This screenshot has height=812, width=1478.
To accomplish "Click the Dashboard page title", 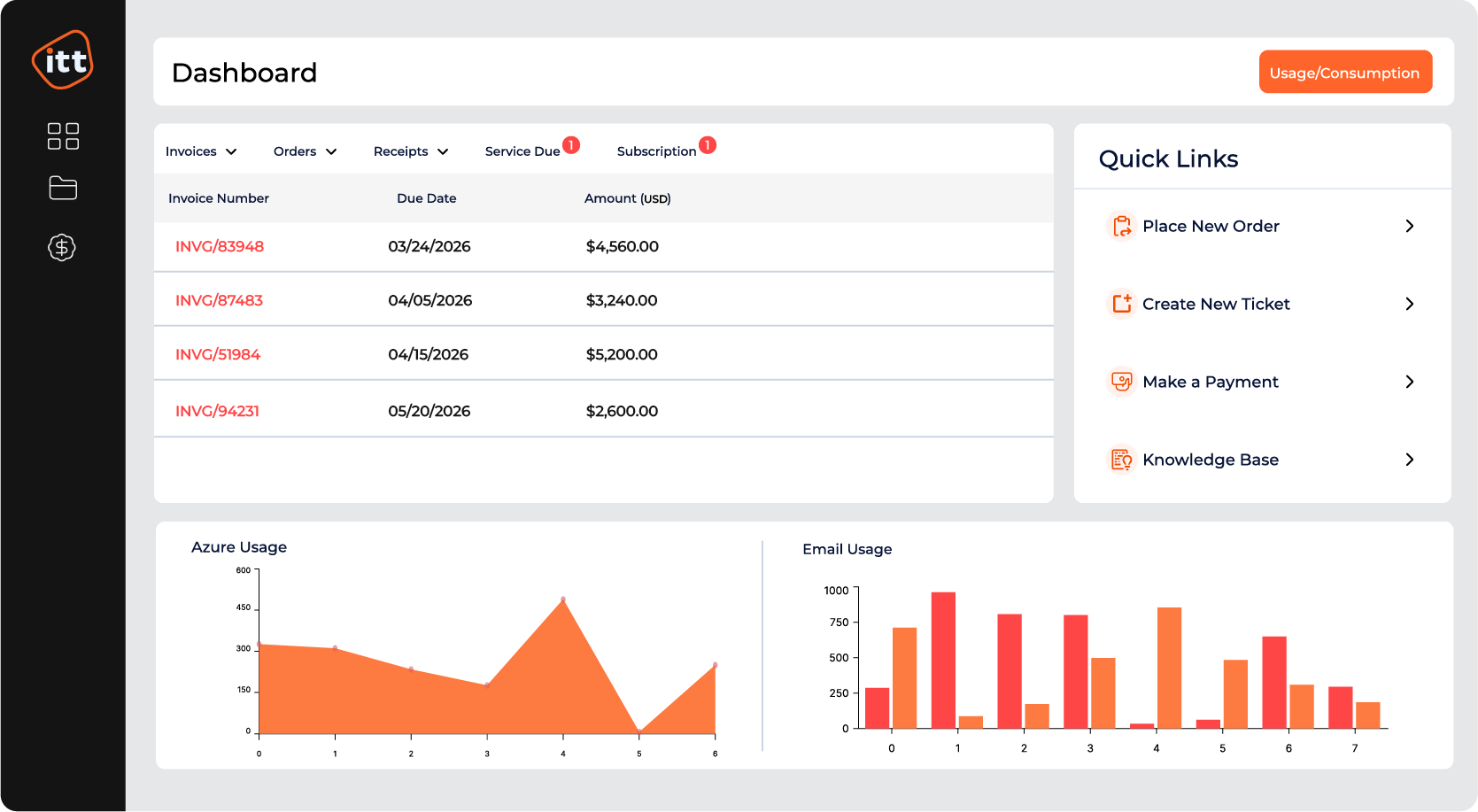I will [244, 73].
